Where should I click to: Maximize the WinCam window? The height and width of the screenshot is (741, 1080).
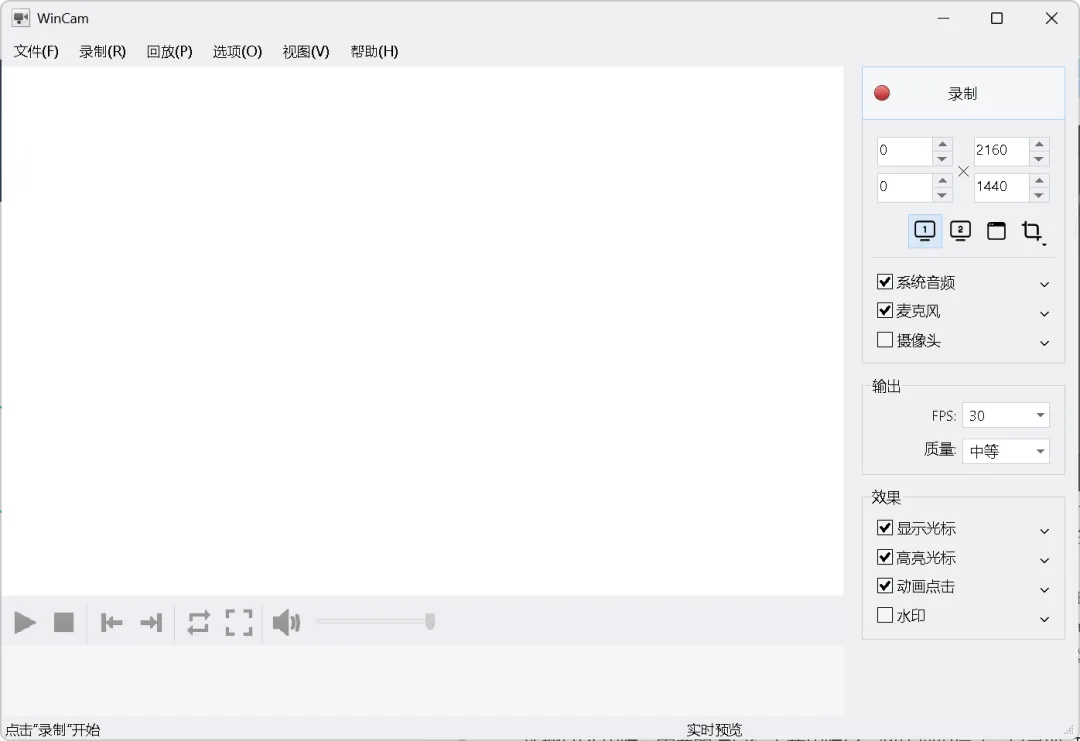997,19
